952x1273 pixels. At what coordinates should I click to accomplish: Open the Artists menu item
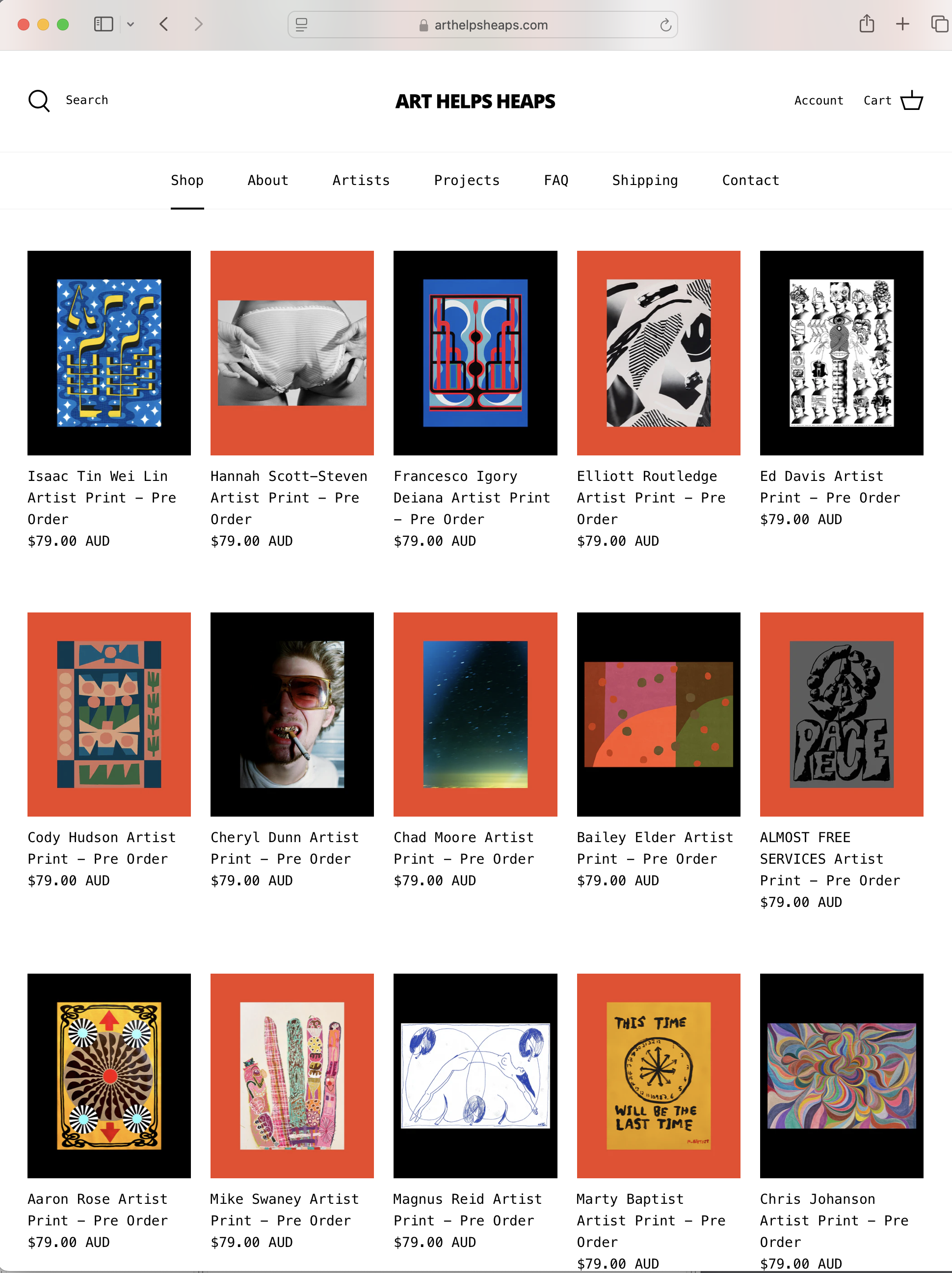tap(361, 180)
